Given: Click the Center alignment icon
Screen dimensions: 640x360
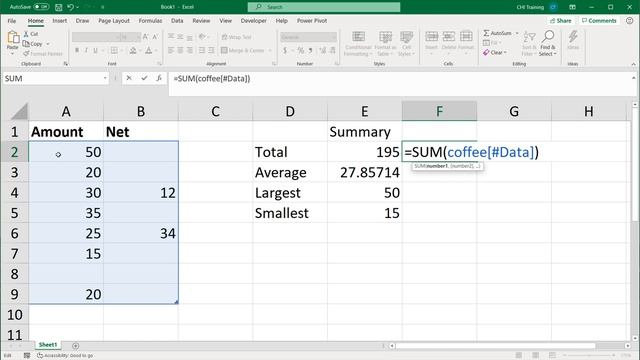Looking at the screenshot, I should [x=180, y=50].
